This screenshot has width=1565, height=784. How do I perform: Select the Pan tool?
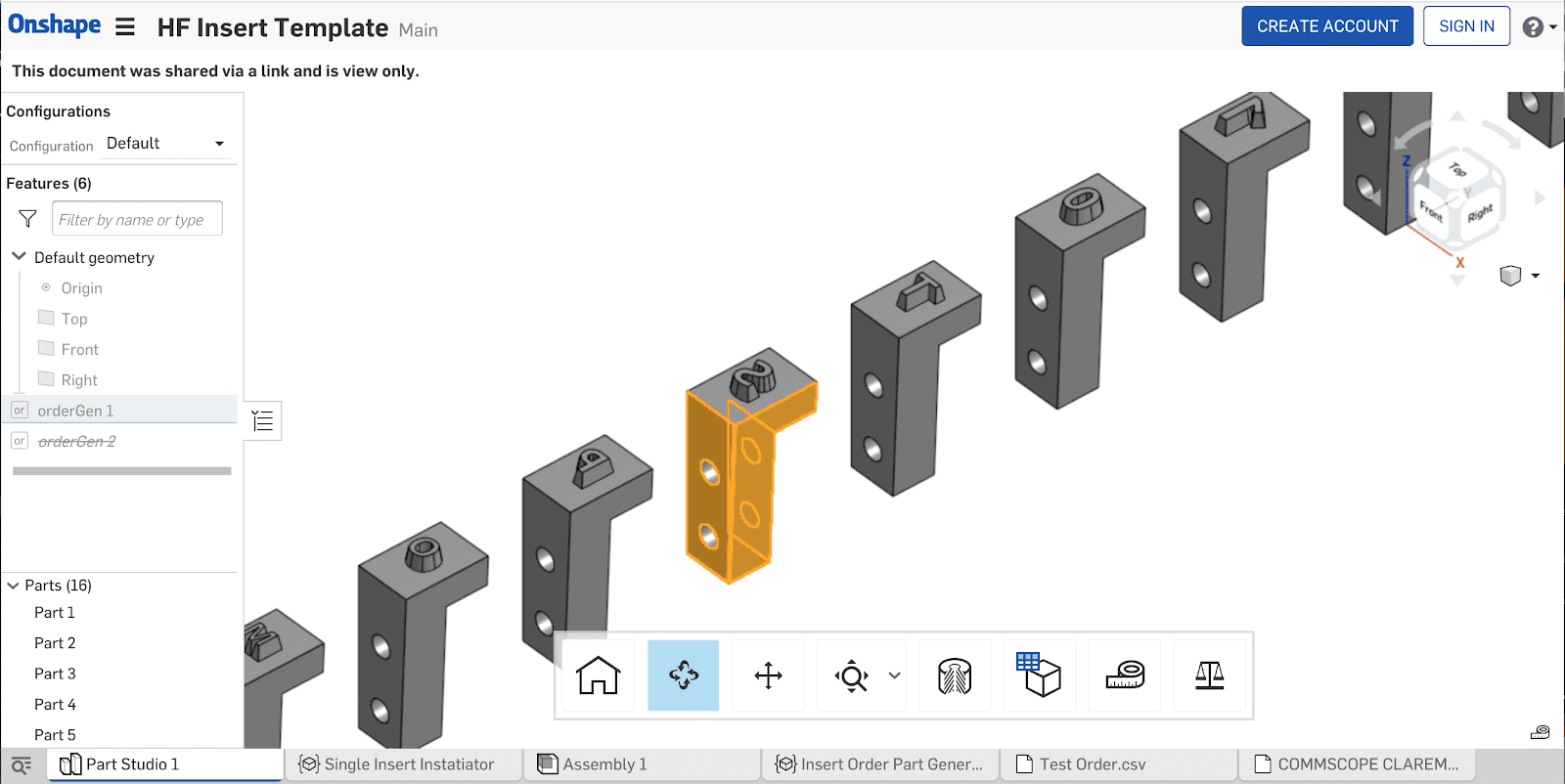pos(768,675)
